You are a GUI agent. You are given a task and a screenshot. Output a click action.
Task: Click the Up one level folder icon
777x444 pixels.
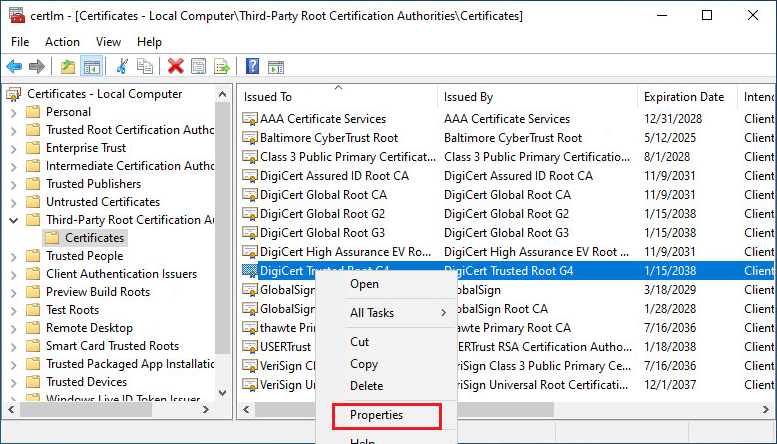(67, 66)
